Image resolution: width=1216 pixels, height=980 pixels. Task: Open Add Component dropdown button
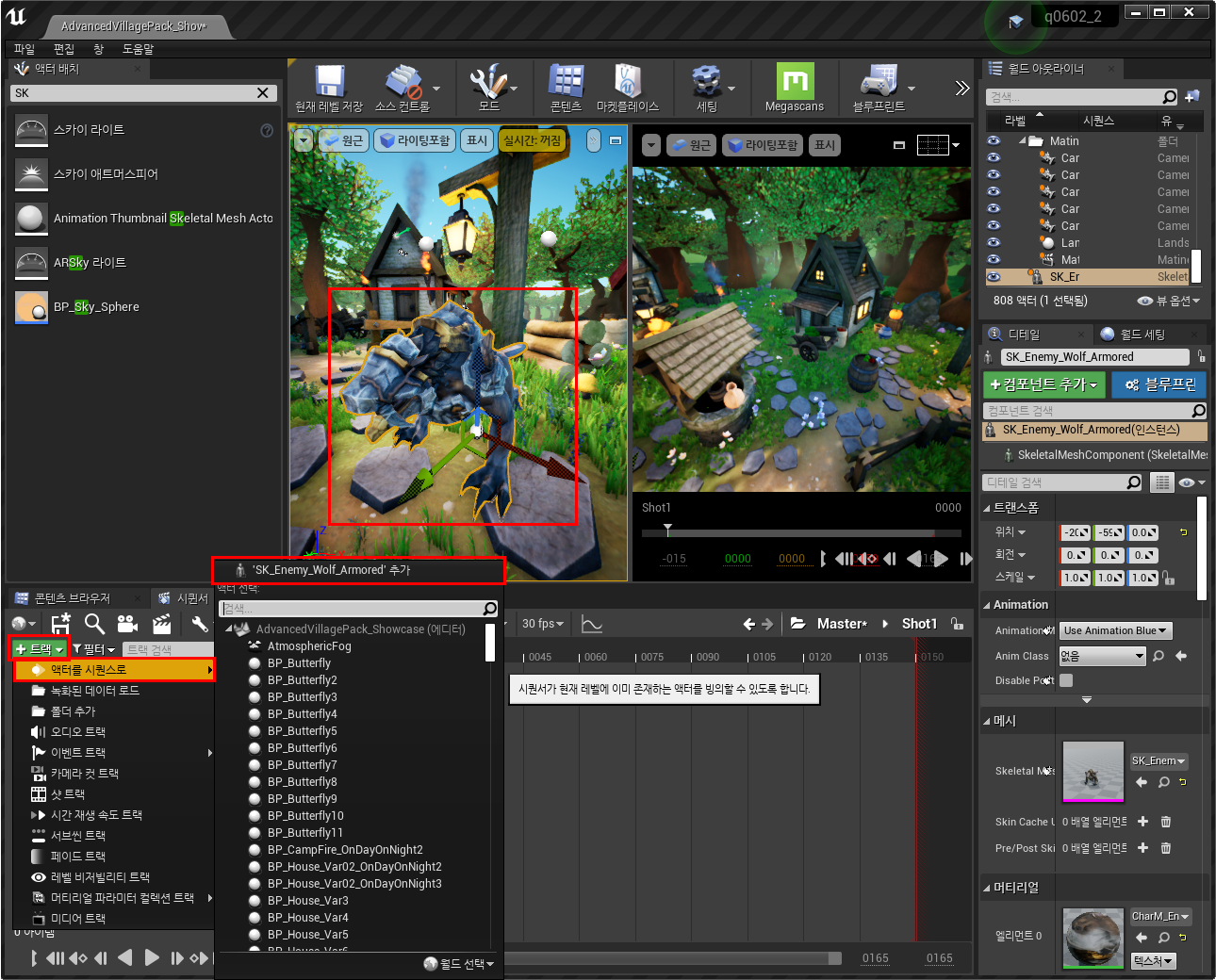[x=1044, y=384]
